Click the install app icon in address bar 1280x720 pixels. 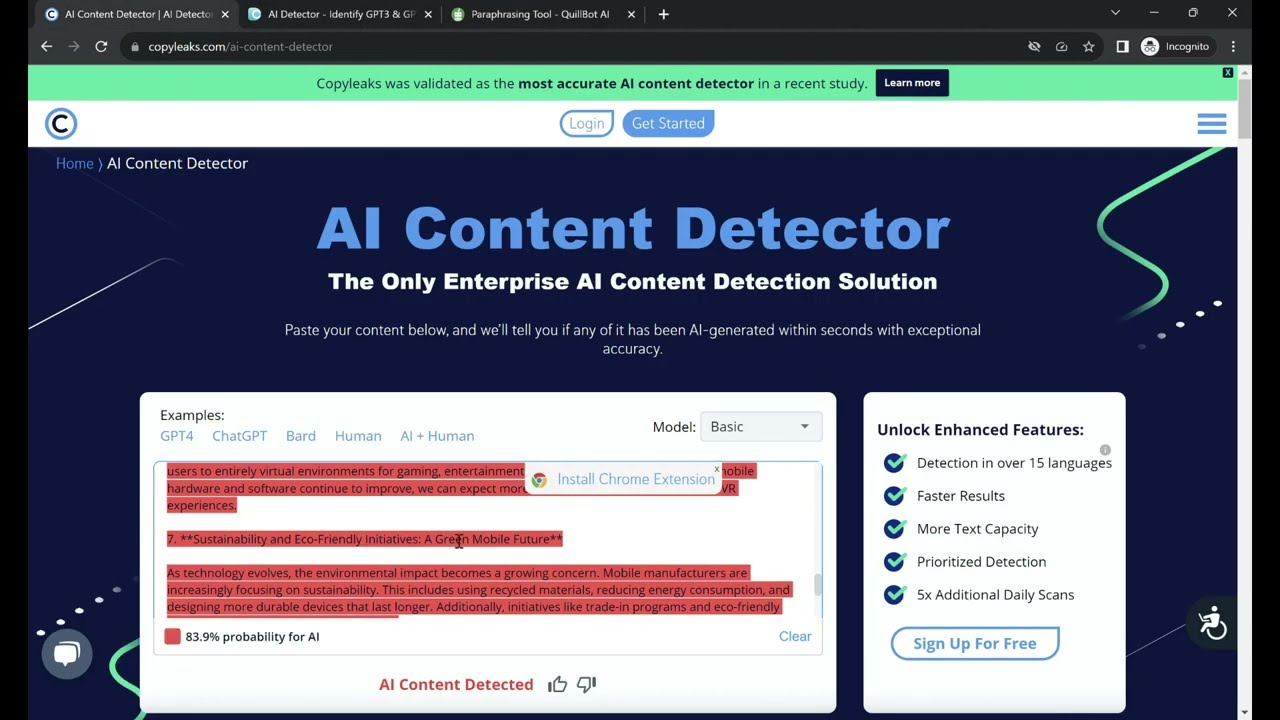click(x=1061, y=46)
